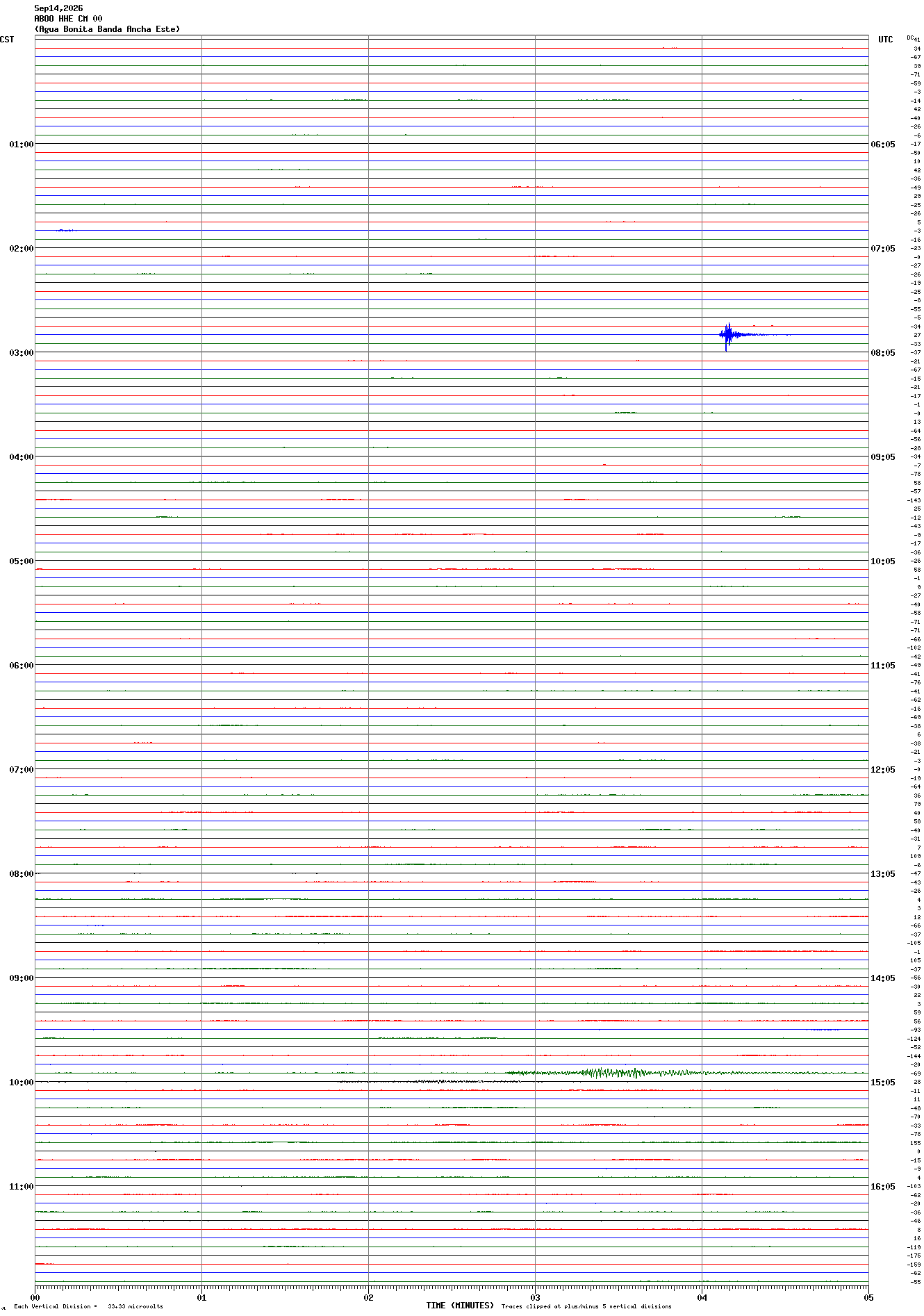Select the 03:00 CST time marker
The image size is (924, 1316).
click(x=22, y=353)
